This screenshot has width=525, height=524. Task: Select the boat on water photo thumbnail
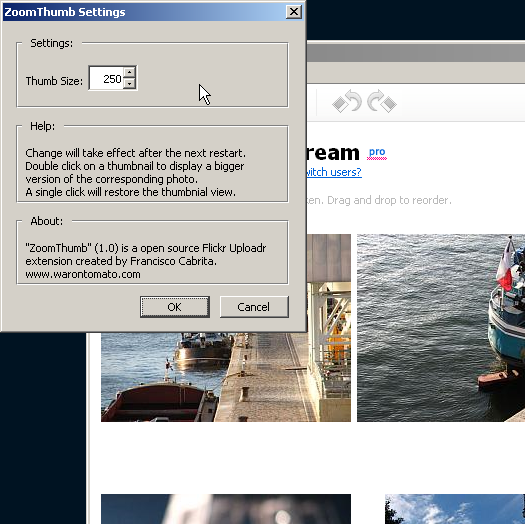point(441,328)
